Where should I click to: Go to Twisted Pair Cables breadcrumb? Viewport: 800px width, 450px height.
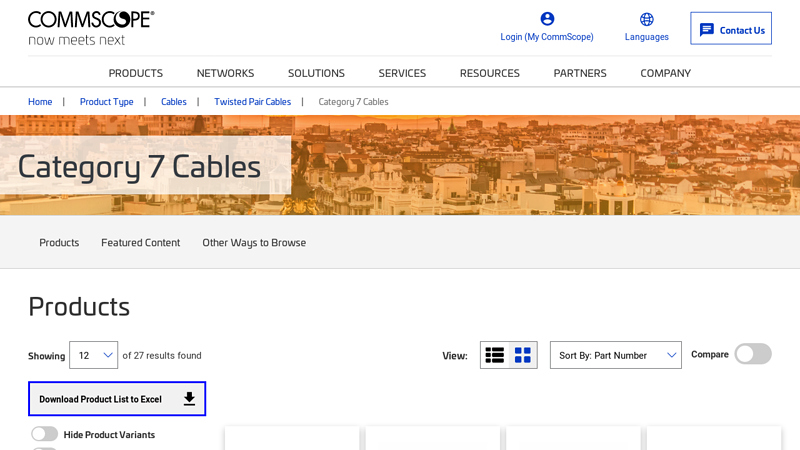(x=253, y=102)
